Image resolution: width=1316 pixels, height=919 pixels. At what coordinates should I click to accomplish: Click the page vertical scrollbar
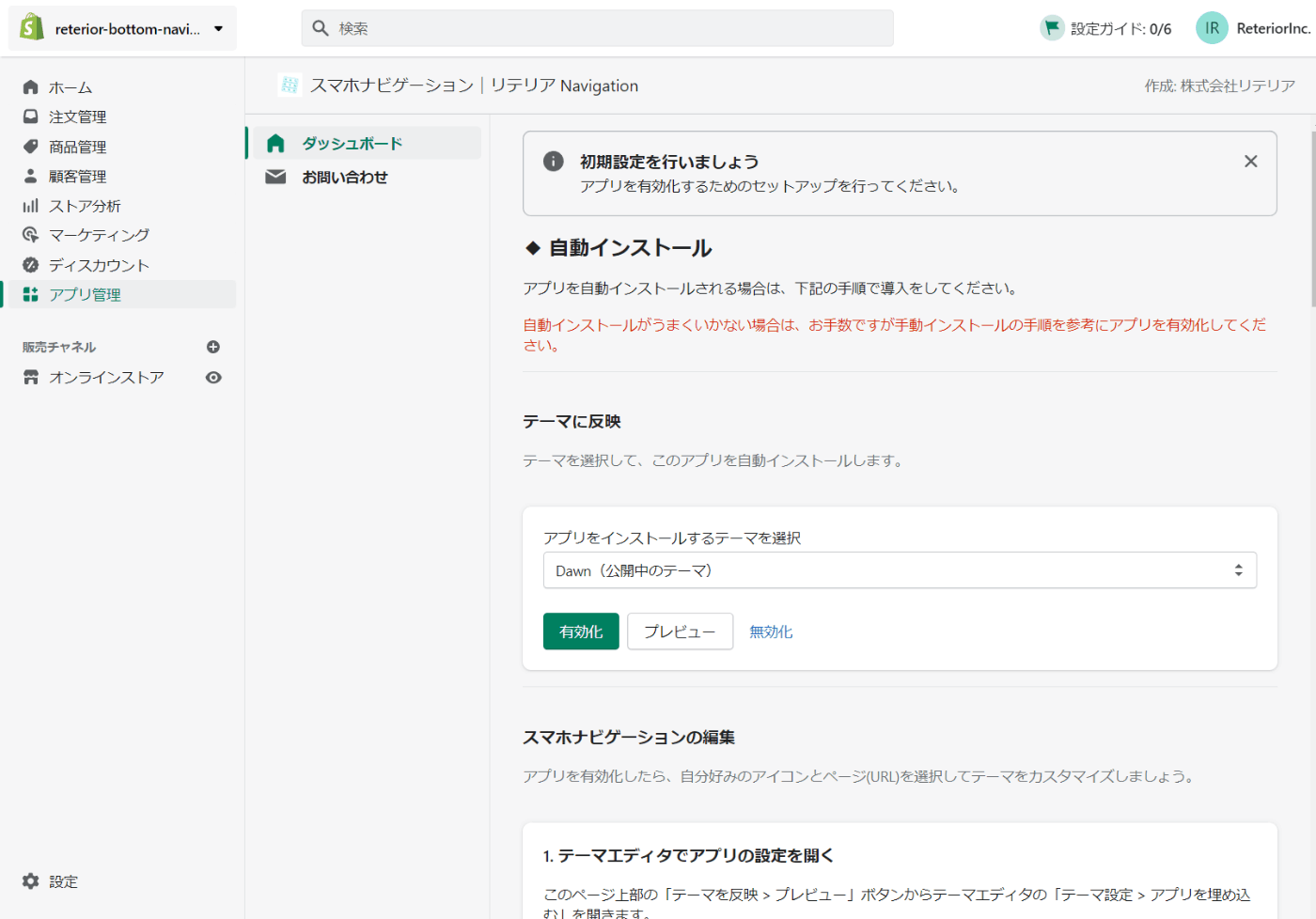1312,219
